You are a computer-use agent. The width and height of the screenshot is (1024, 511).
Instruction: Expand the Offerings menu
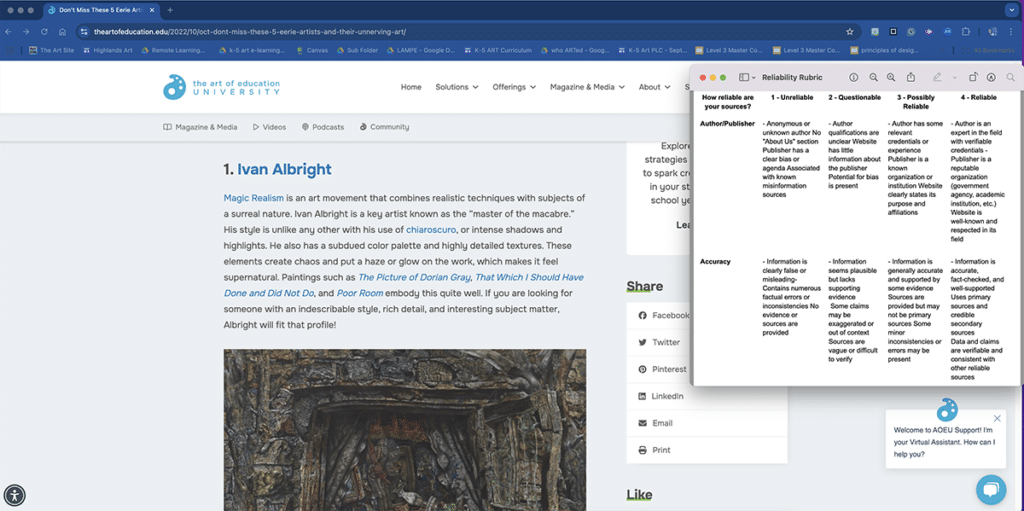click(x=514, y=87)
